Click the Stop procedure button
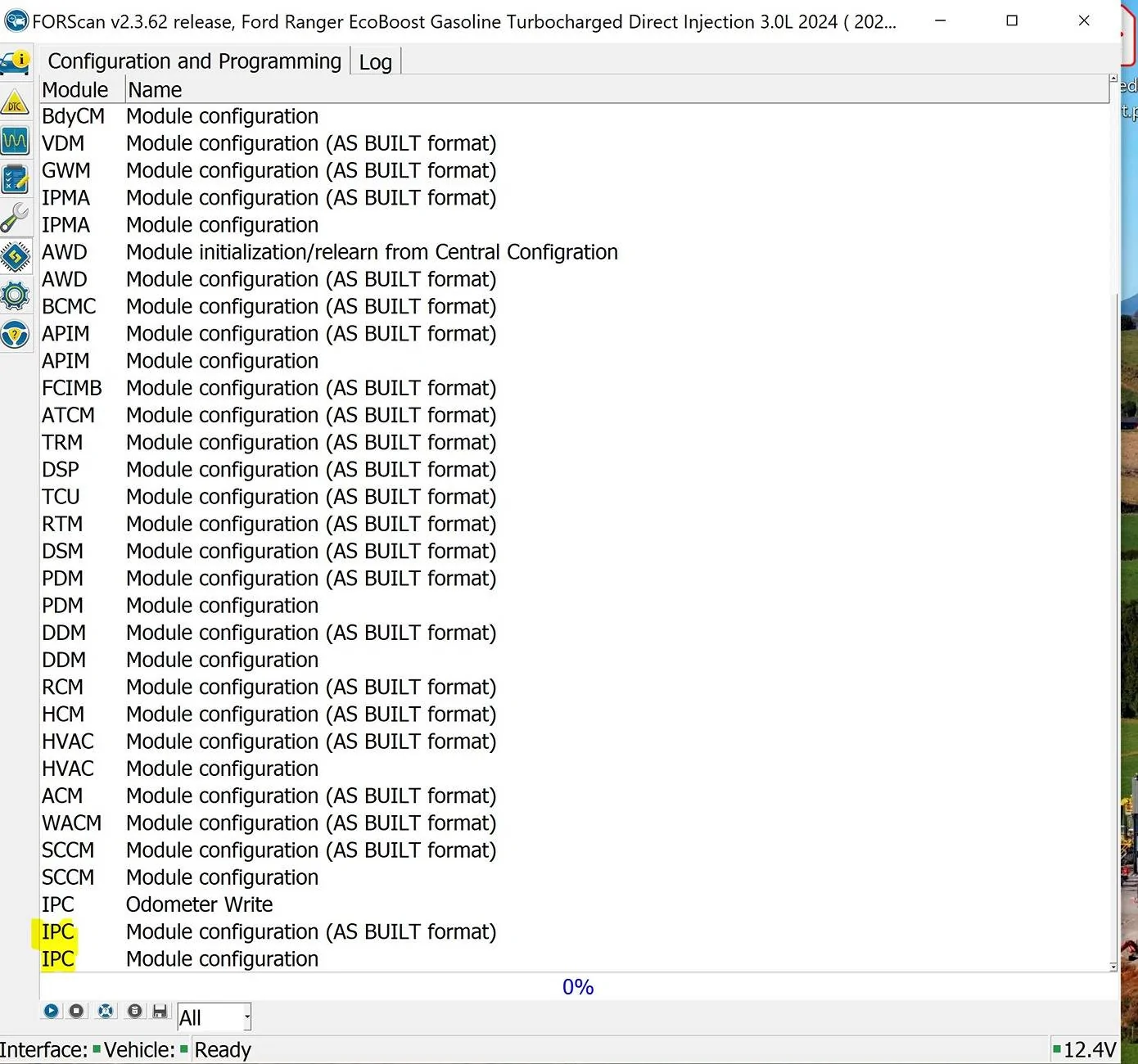Screen dimensions: 1138x1064 coord(76,1011)
